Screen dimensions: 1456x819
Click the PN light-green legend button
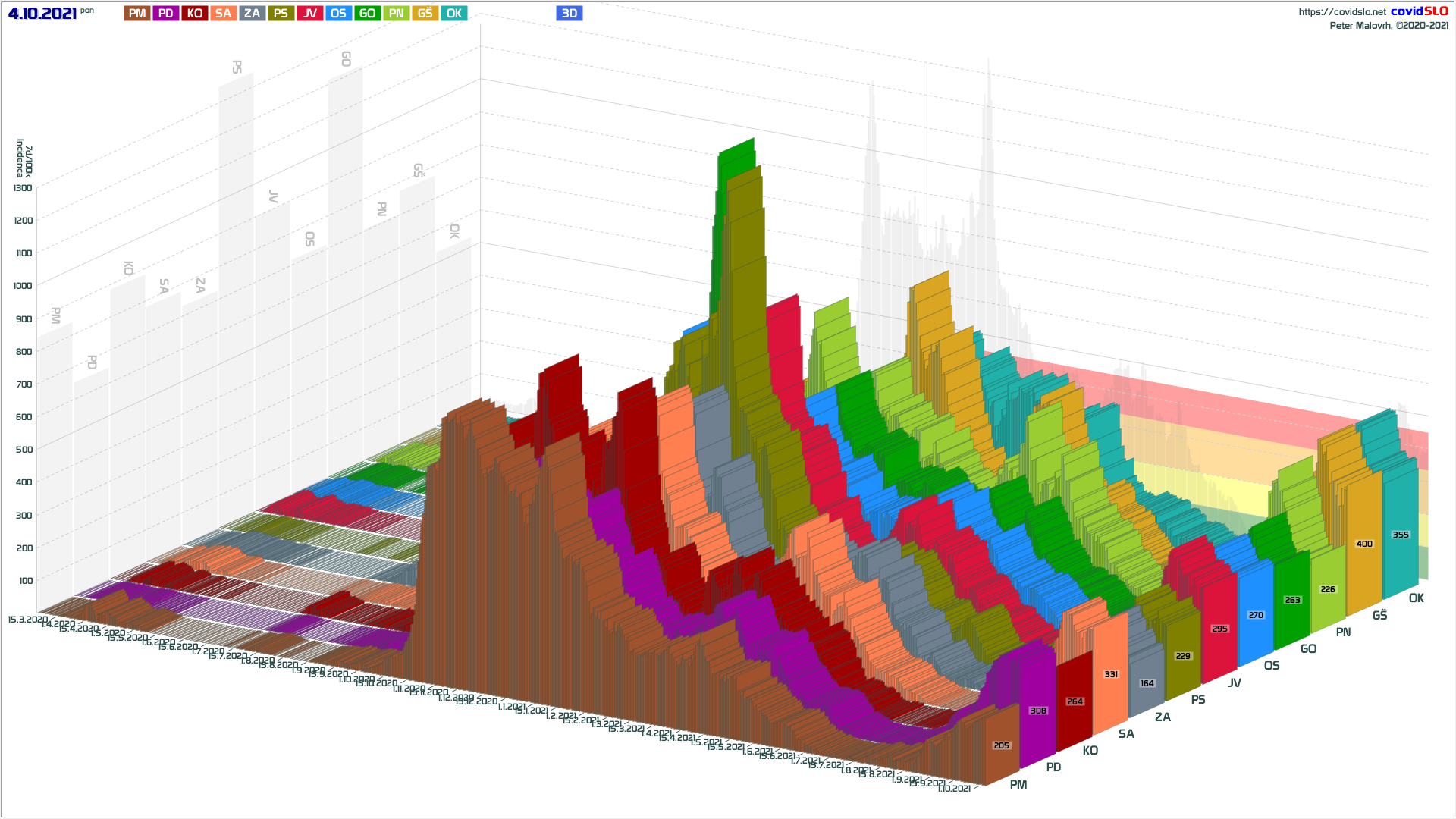396,14
